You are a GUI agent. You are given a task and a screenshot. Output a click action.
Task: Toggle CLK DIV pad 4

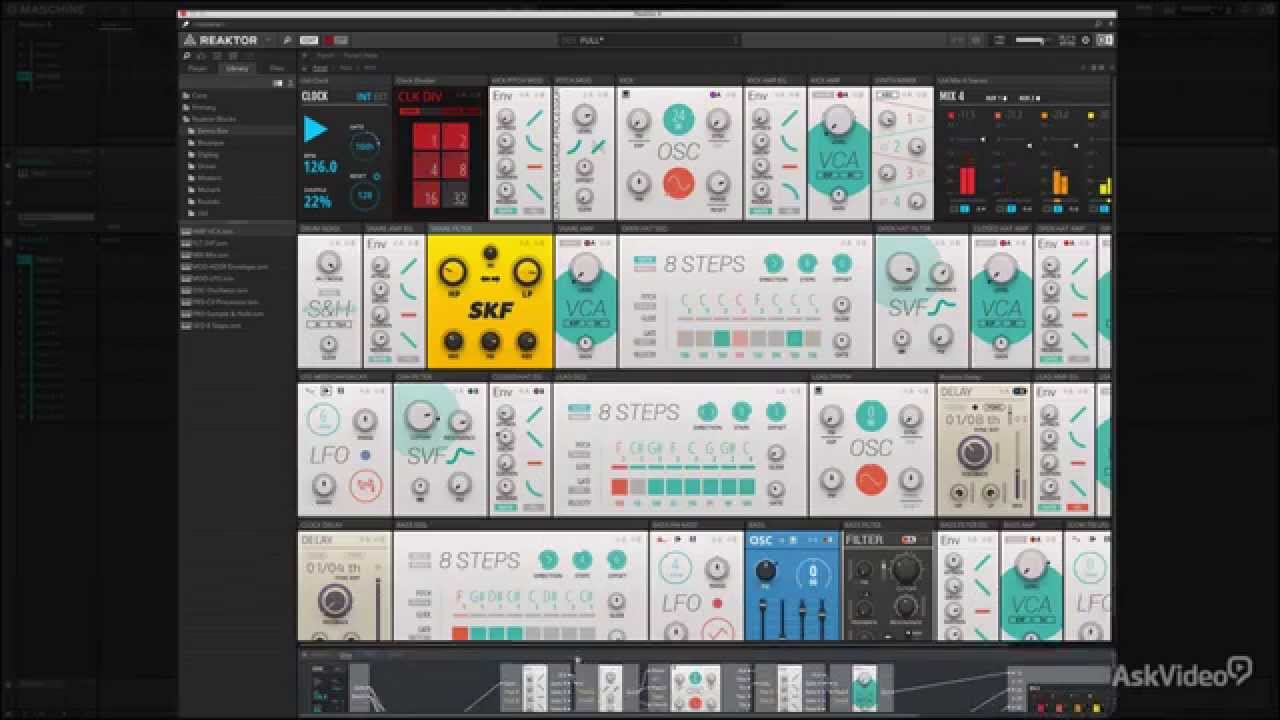(x=427, y=165)
